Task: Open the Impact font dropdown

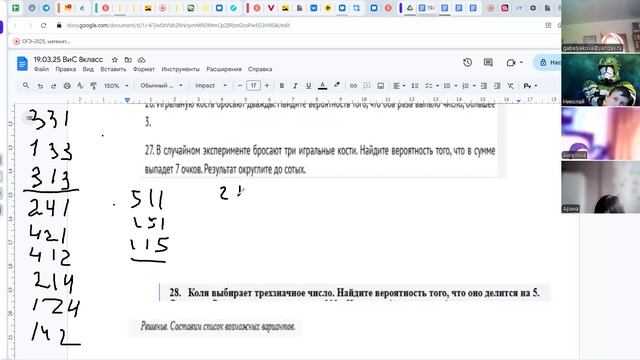Action: pos(211,86)
